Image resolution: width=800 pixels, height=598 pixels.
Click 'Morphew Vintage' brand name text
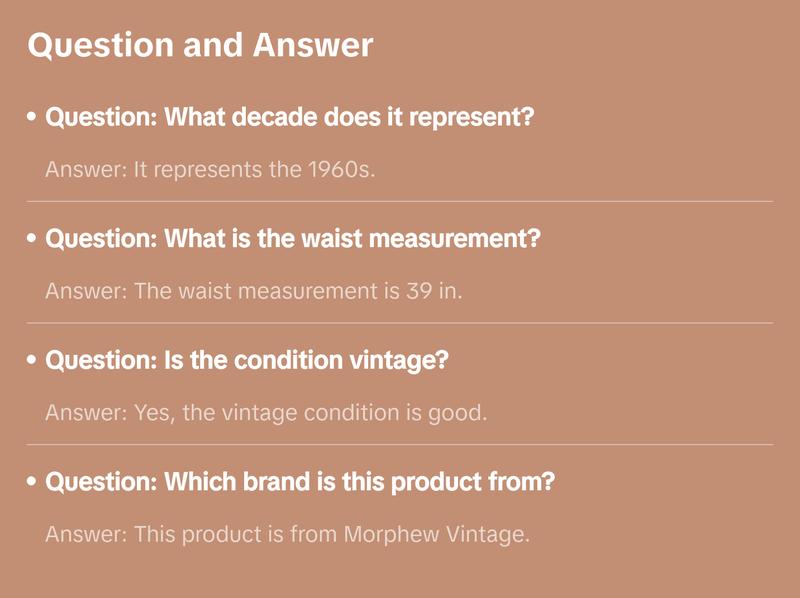[435, 535]
